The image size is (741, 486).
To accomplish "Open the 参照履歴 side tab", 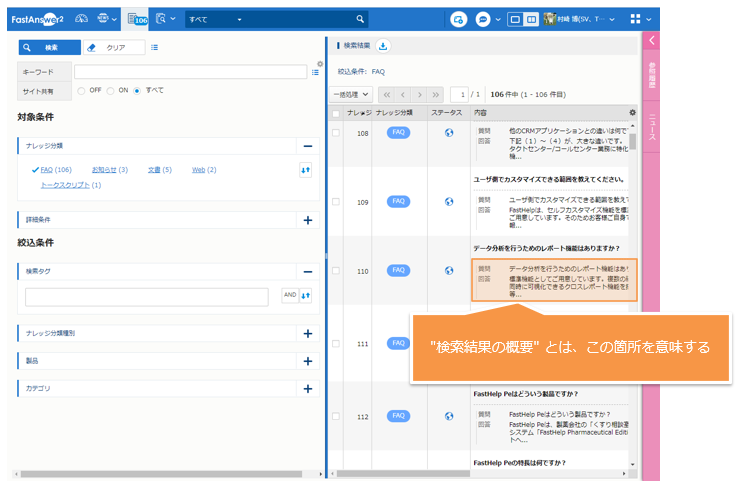I will (651, 77).
